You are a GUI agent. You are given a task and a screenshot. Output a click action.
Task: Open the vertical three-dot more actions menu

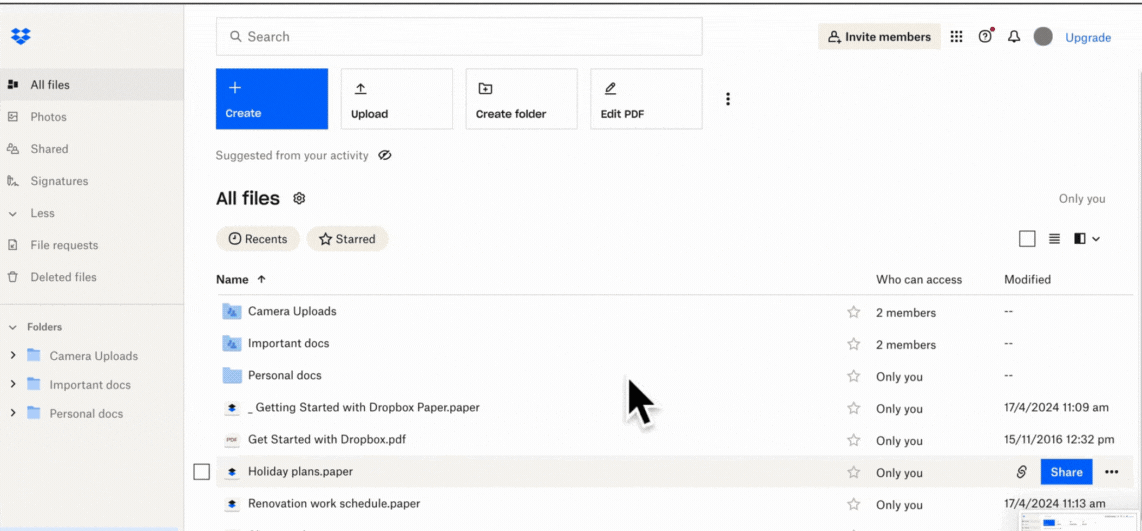(728, 99)
